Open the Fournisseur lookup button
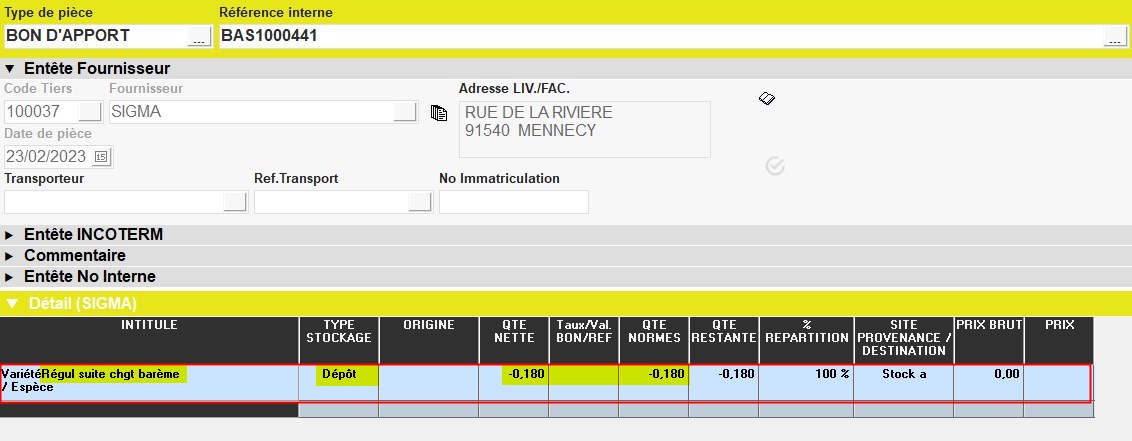This screenshot has width=1132, height=441. [404, 112]
